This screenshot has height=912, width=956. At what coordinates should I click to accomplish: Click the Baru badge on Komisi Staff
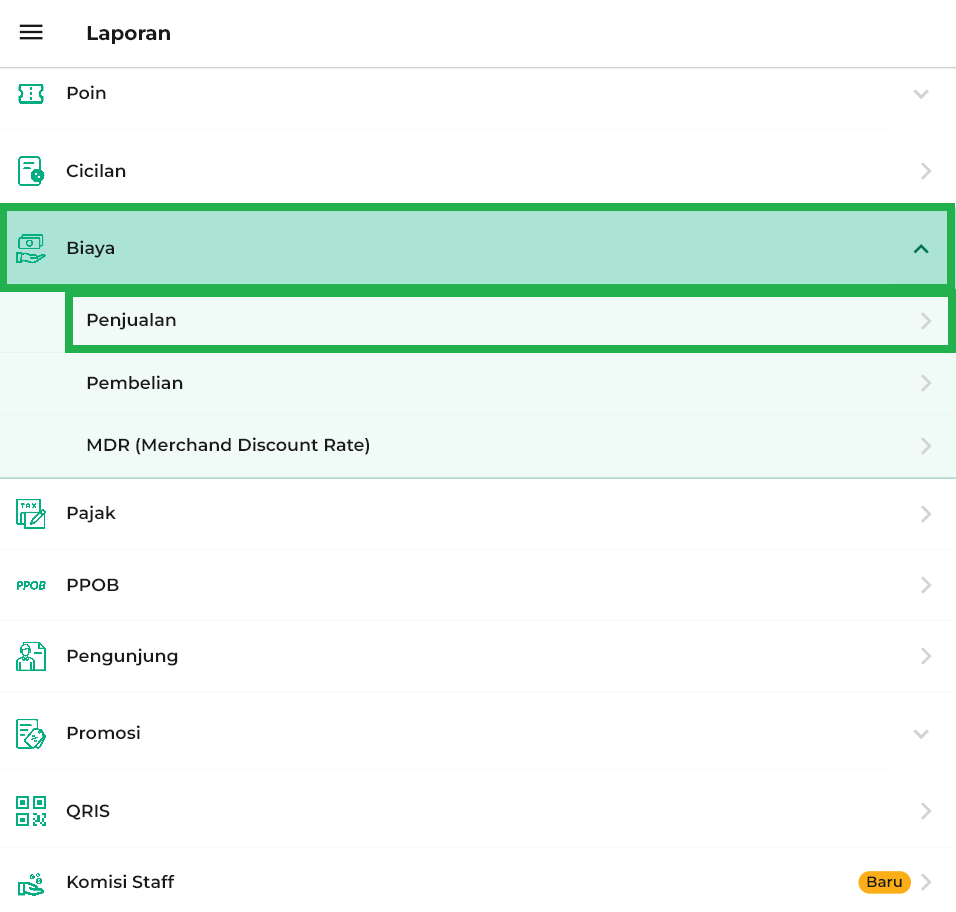[x=884, y=882]
